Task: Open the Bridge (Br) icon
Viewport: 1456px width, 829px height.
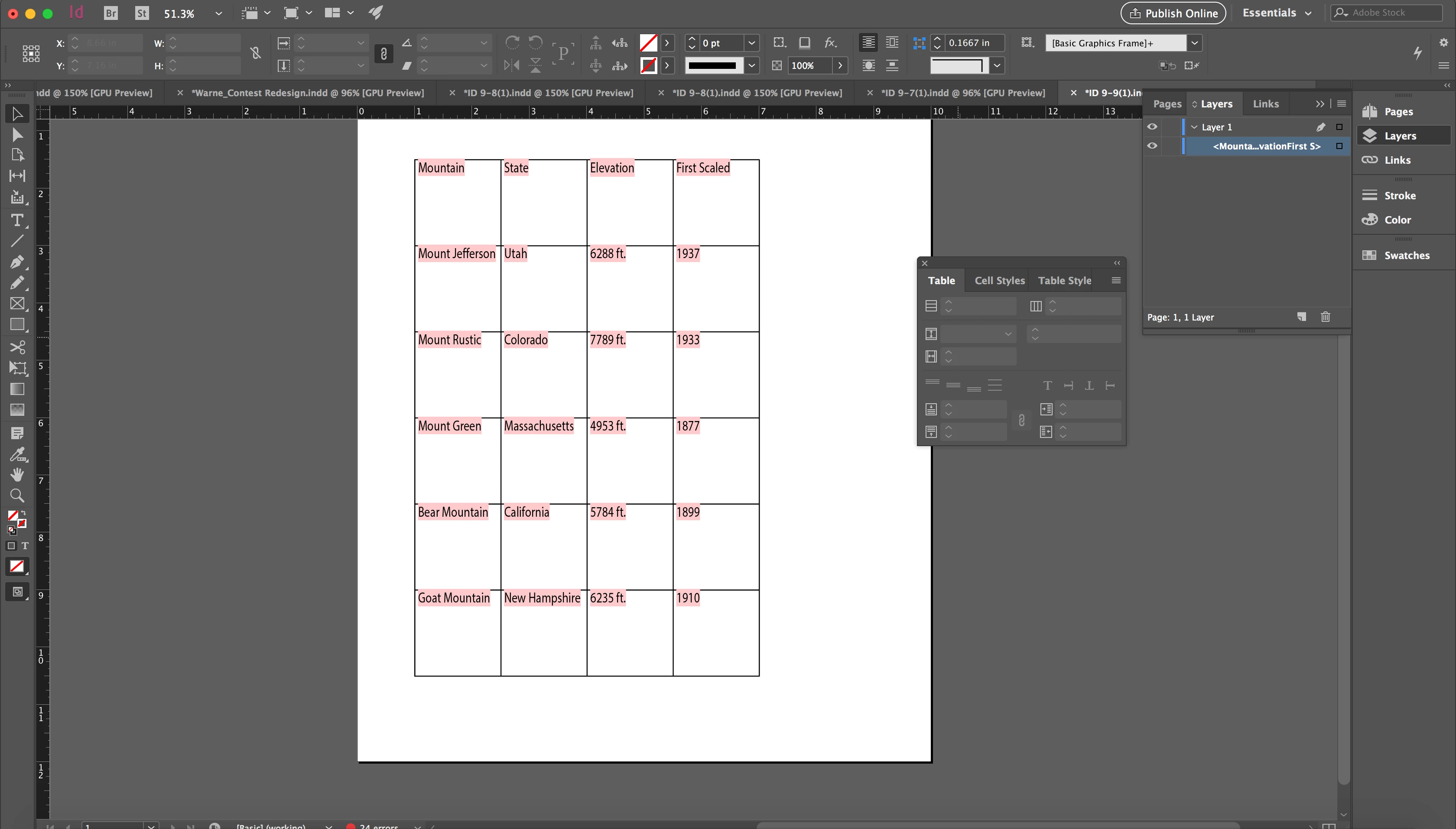Action: tap(110, 13)
